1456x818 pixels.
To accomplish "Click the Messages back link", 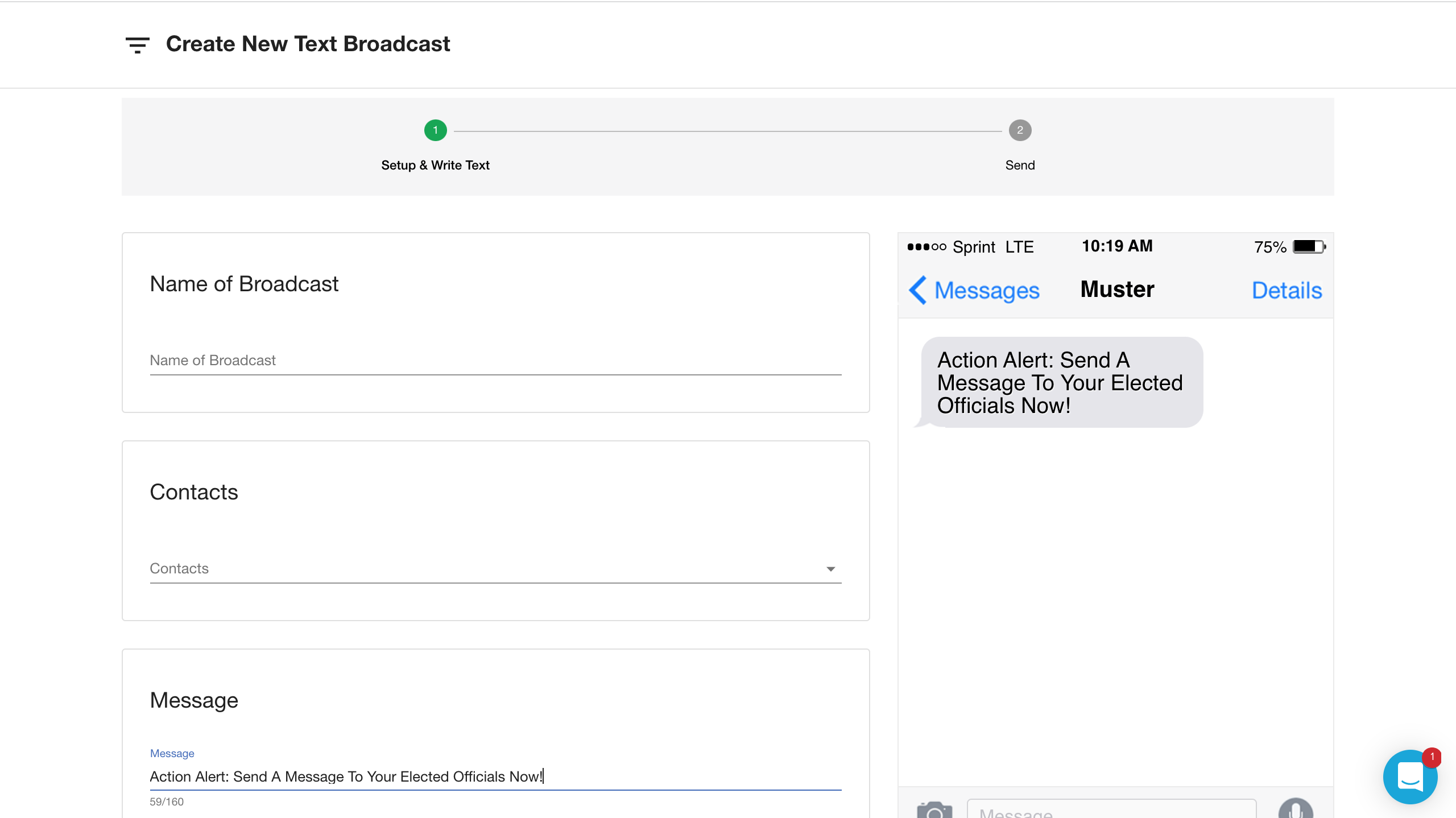I will pyautogui.click(x=987, y=291).
